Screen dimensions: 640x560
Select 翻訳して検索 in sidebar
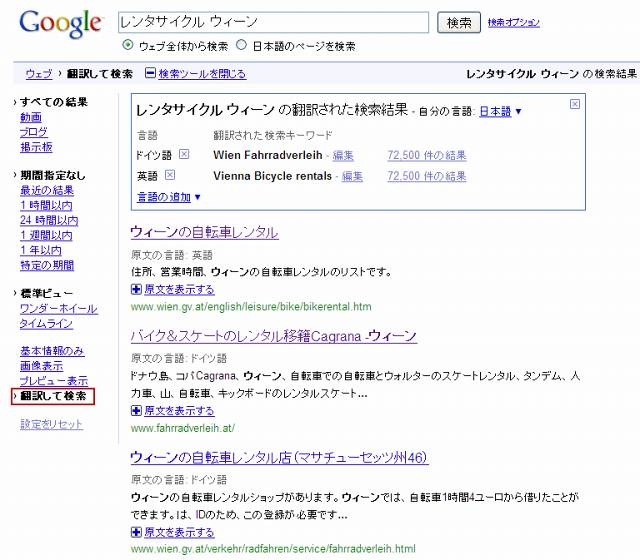53,396
